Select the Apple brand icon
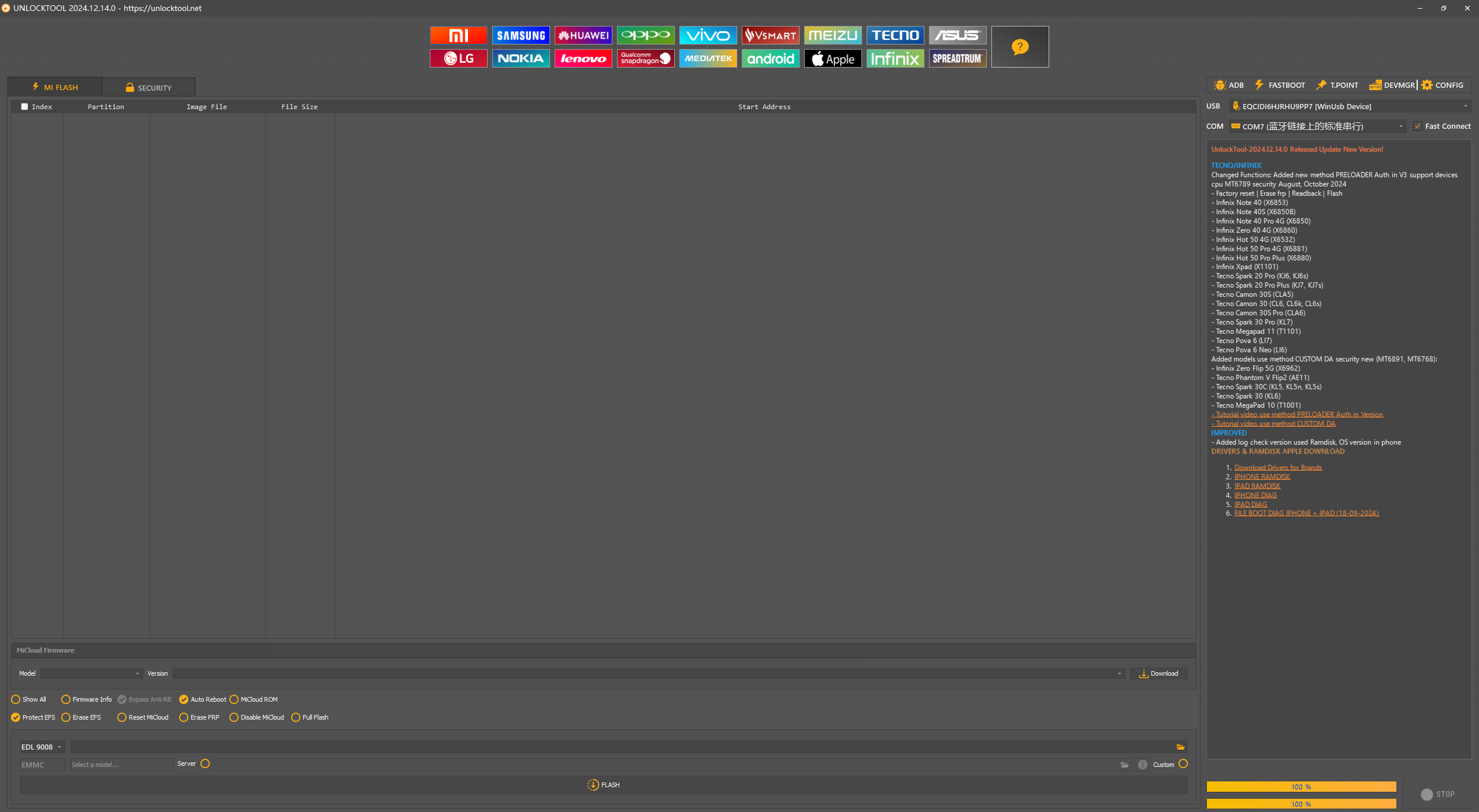This screenshot has height=812, width=1479. (x=833, y=58)
